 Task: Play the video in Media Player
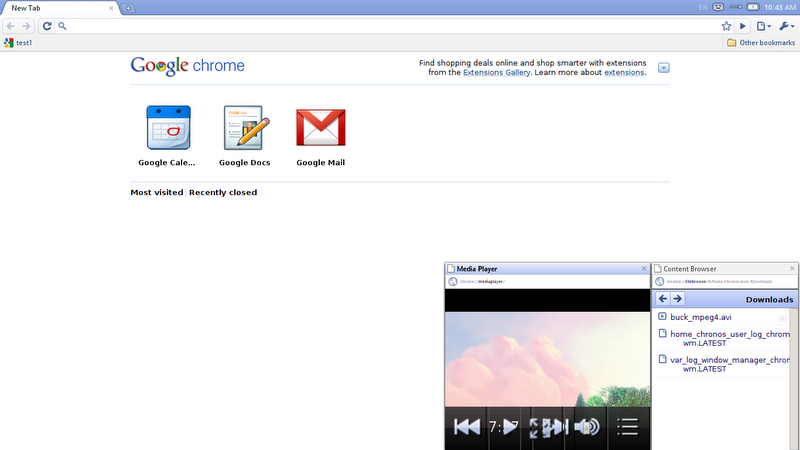(x=510, y=427)
